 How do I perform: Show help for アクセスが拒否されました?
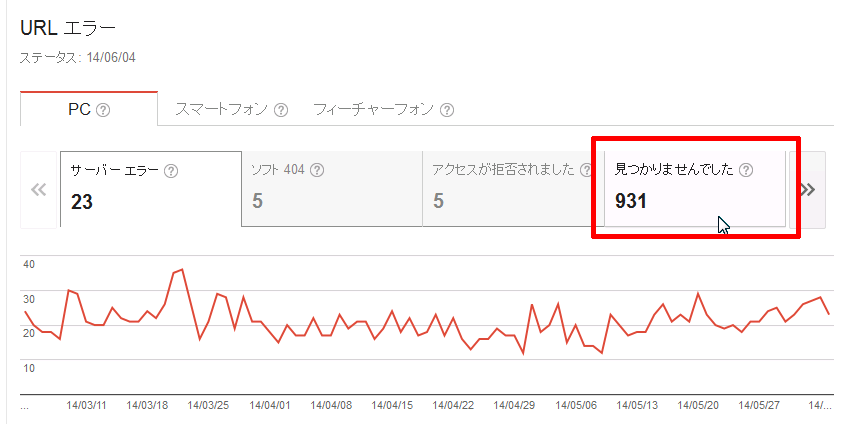click(586, 170)
